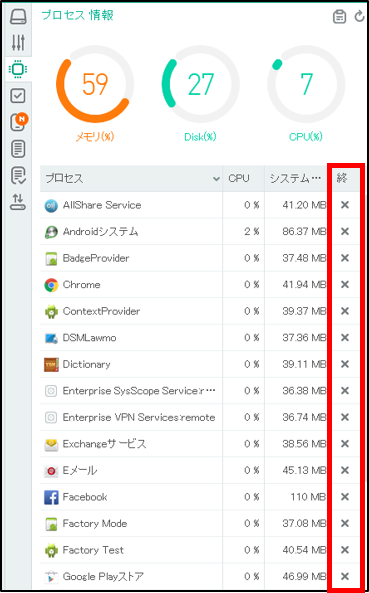The height and width of the screenshot is (593, 369).
Task: Click the 110 MB memory value
Action: pyautogui.click(x=308, y=497)
